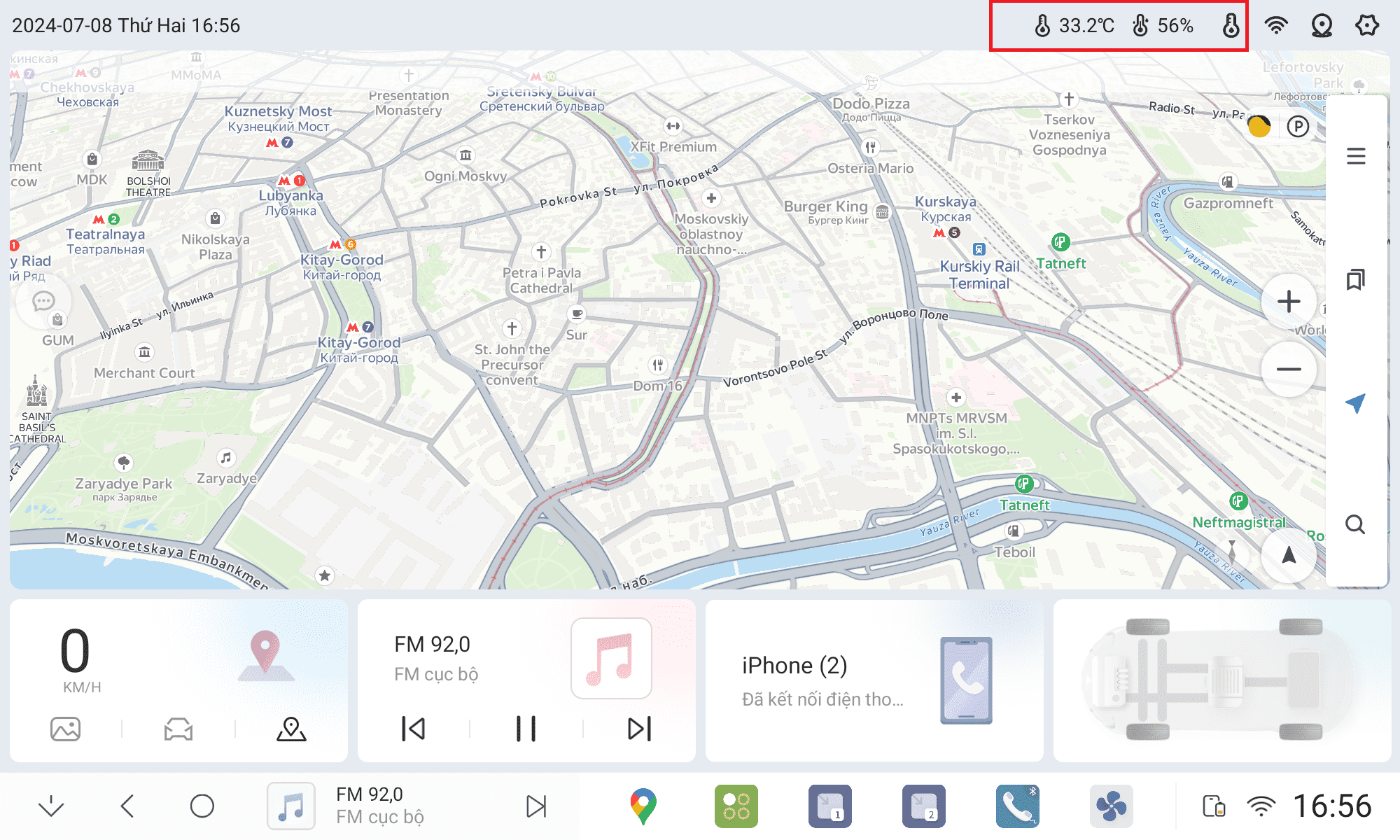Select the map location icon in speed card
Image resolution: width=1400 pixels, height=840 pixels.
coord(291,729)
